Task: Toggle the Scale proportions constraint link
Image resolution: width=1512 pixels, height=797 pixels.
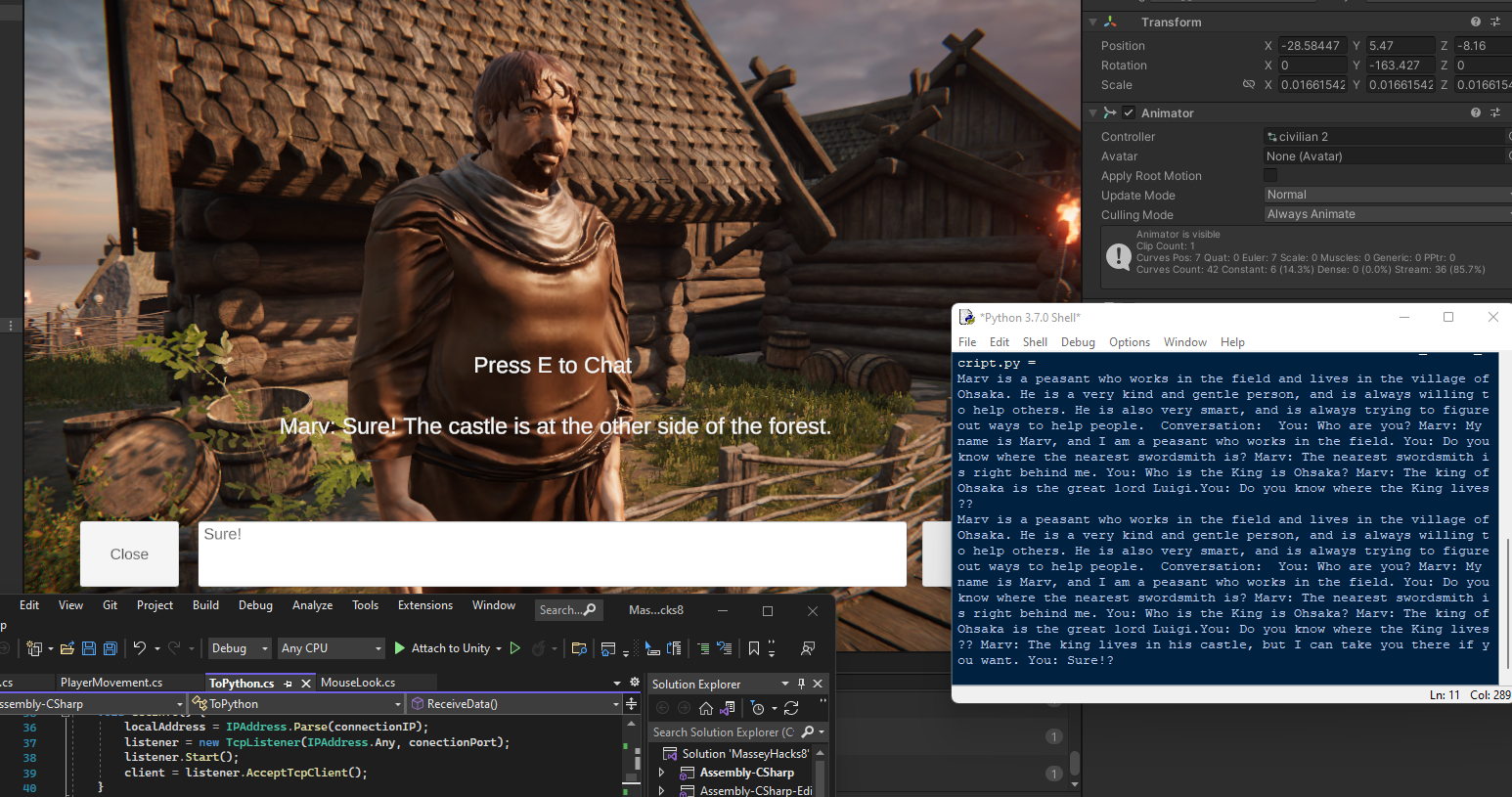Action: tap(1248, 85)
